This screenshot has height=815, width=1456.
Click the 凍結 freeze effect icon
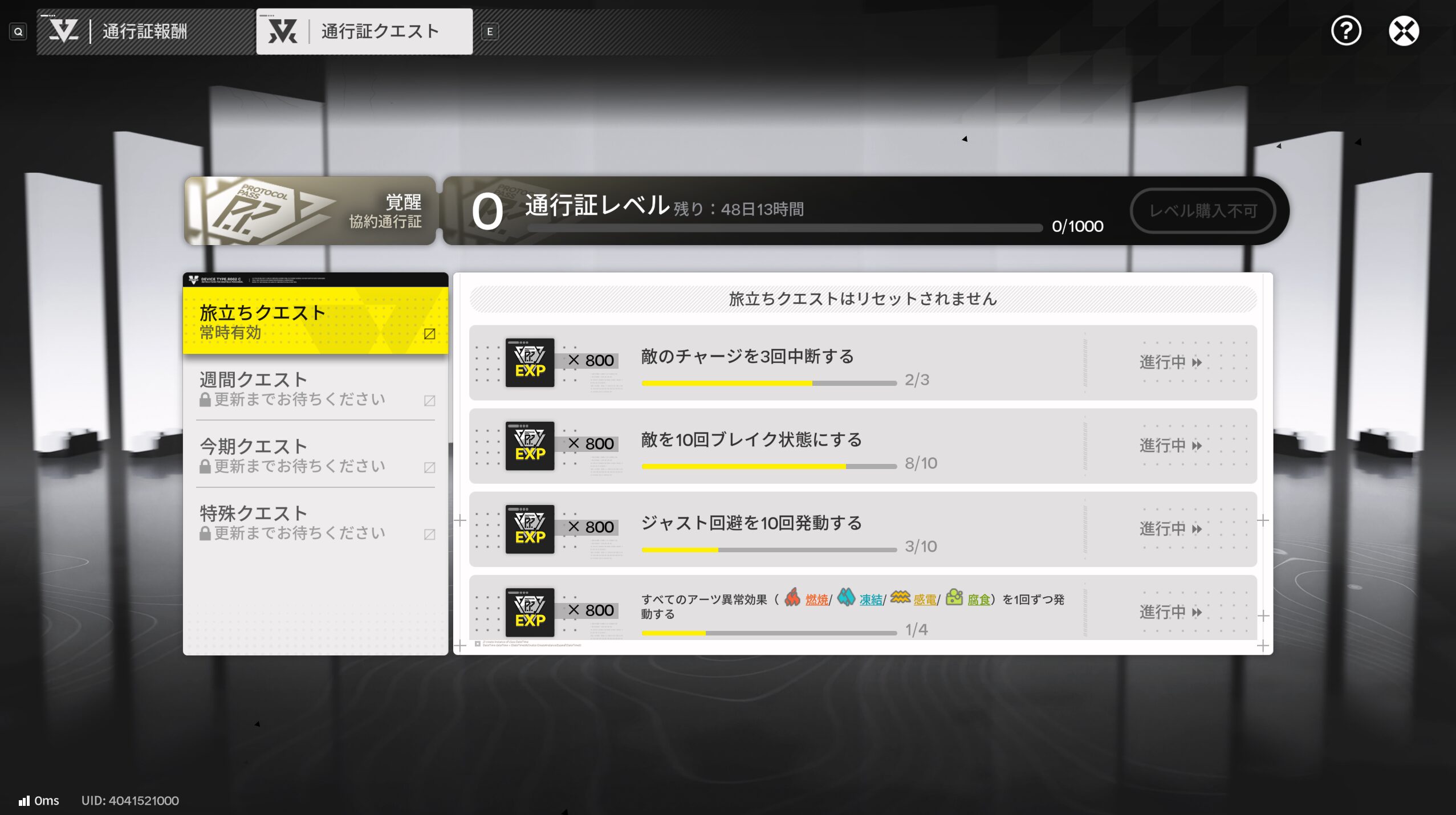(846, 597)
